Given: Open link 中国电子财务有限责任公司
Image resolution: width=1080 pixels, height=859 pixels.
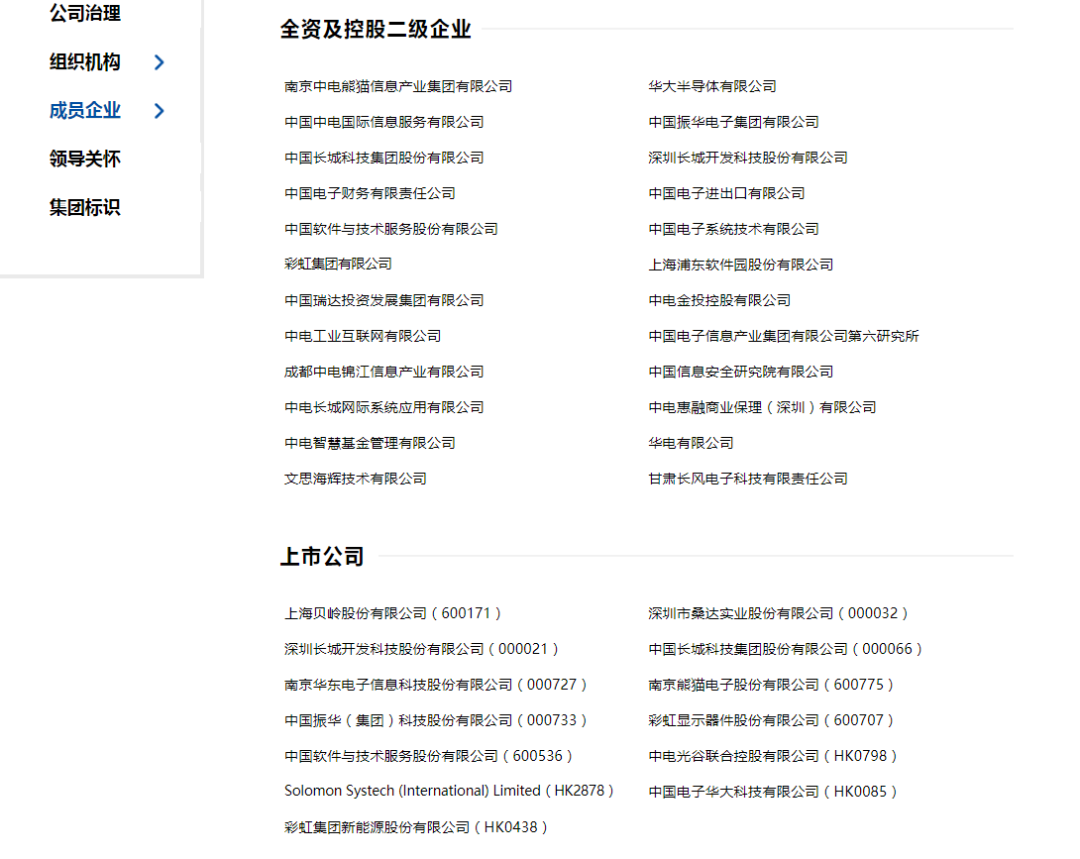Looking at the screenshot, I should 370,194.
